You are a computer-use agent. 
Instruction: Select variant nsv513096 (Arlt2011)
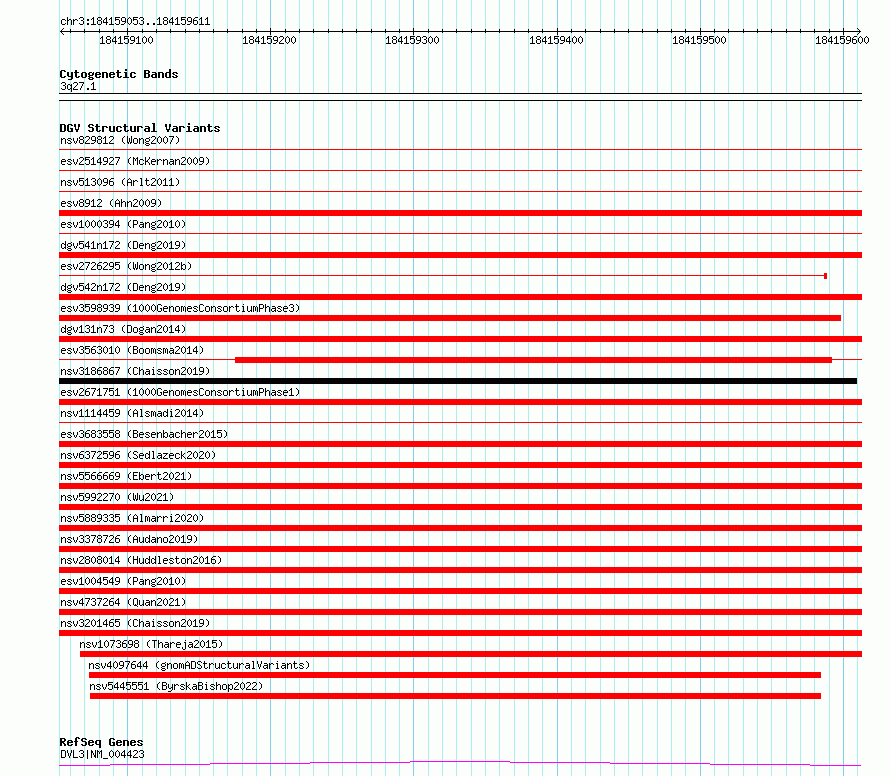coord(120,182)
